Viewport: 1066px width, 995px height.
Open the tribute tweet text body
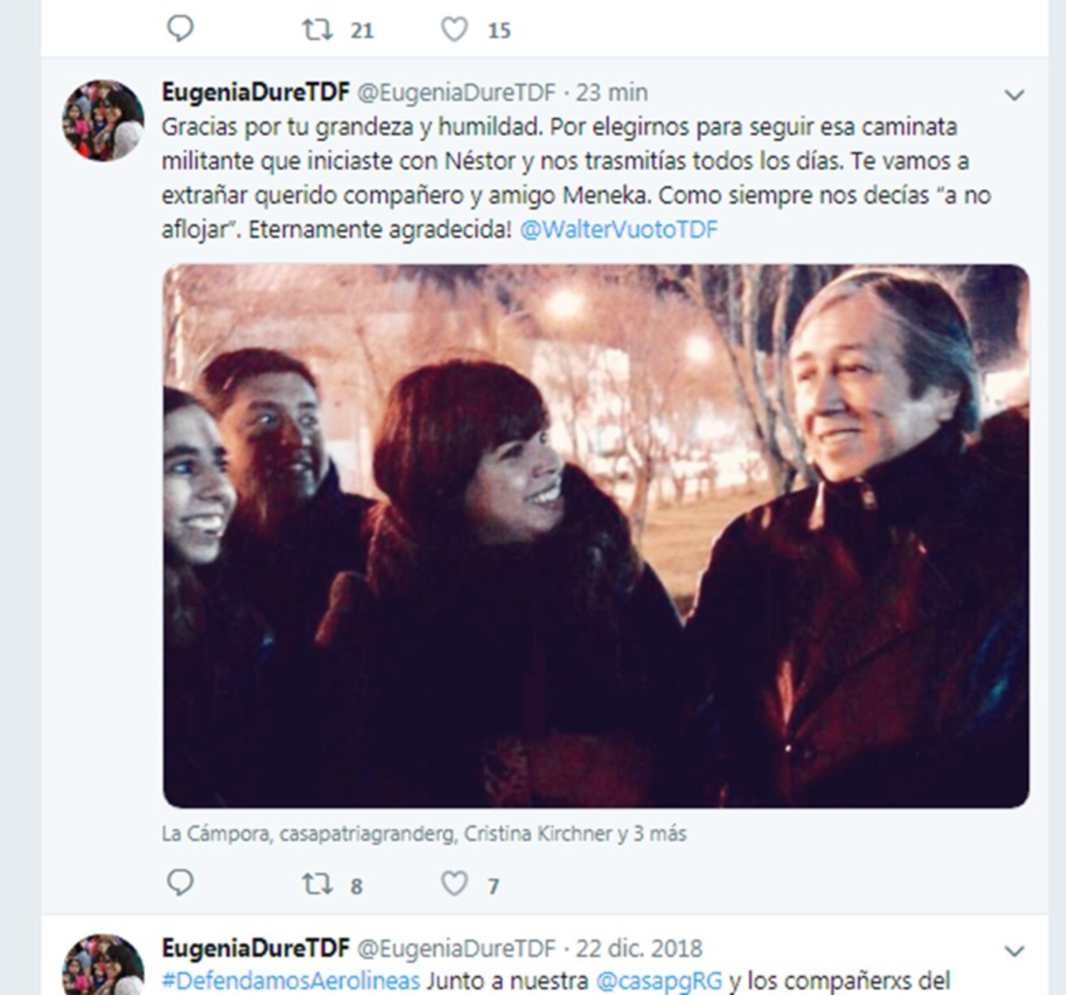576,178
